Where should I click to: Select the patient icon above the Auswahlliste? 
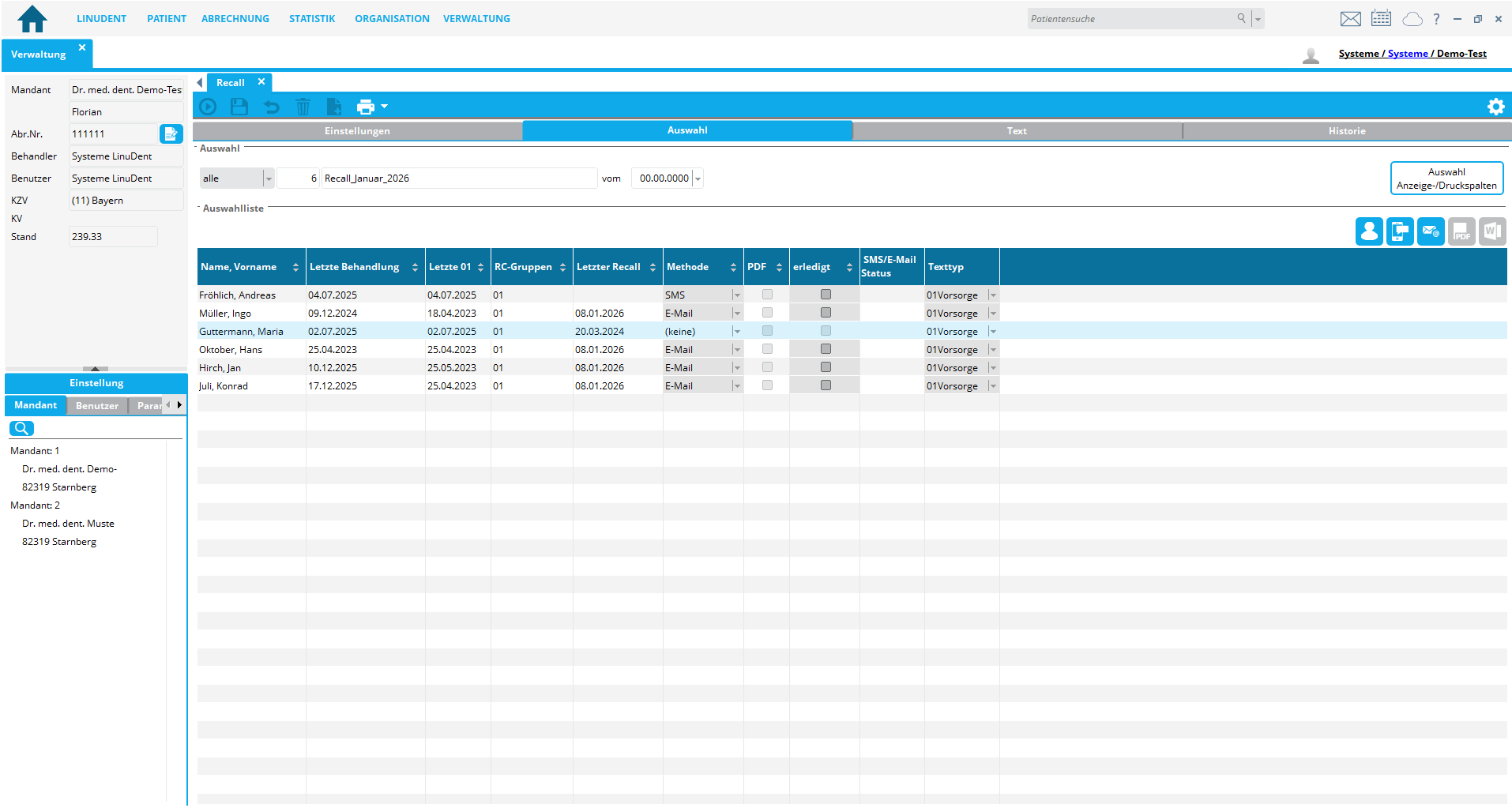click(1369, 231)
